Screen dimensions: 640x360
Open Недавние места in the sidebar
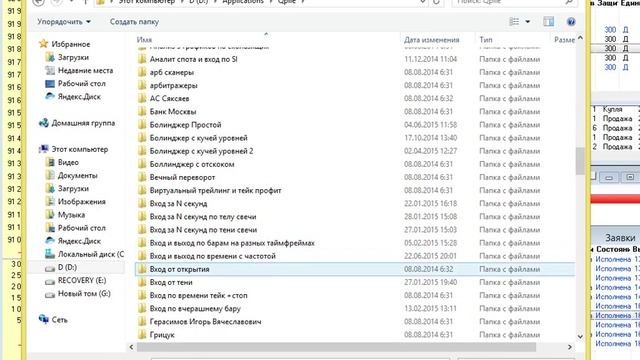pyautogui.click(x=85, y=70)
